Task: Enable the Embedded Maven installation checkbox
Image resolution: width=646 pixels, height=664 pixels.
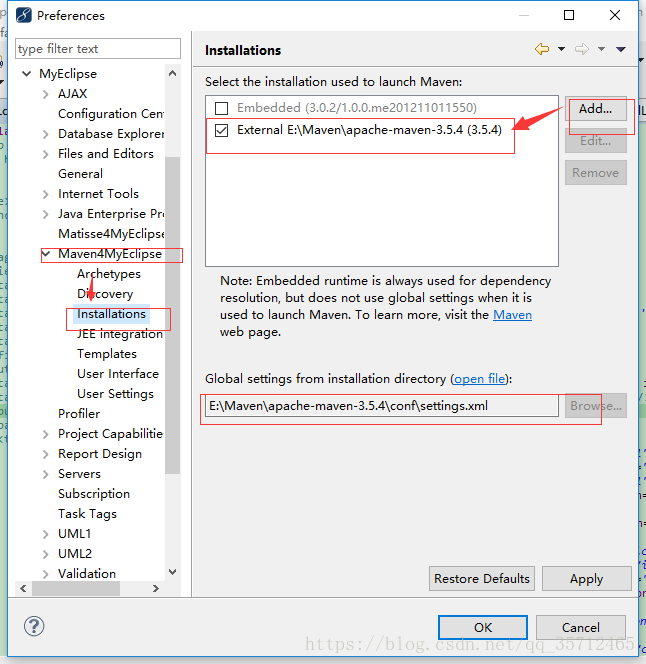Action: pyautogui.click(x=221, y=108)
